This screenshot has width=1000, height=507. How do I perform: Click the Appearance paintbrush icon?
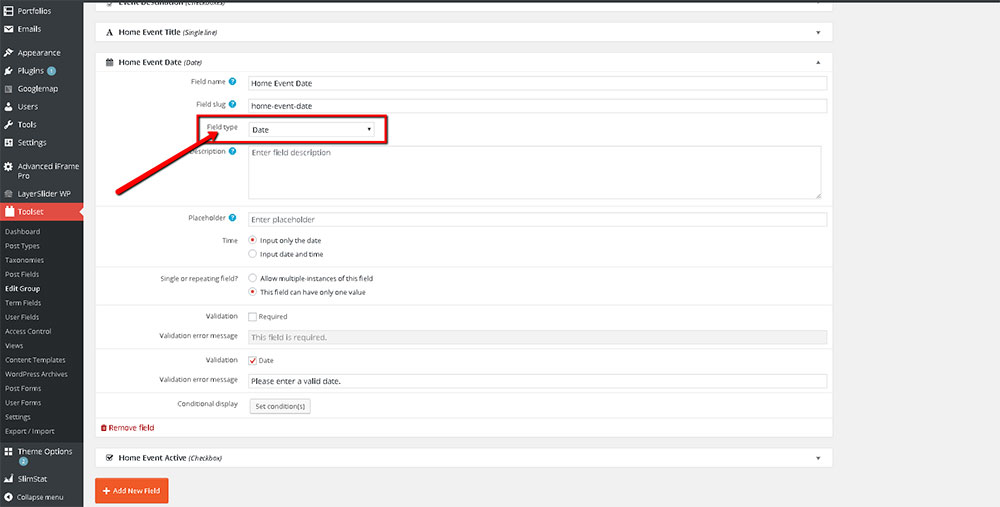[x=9, y=53]
